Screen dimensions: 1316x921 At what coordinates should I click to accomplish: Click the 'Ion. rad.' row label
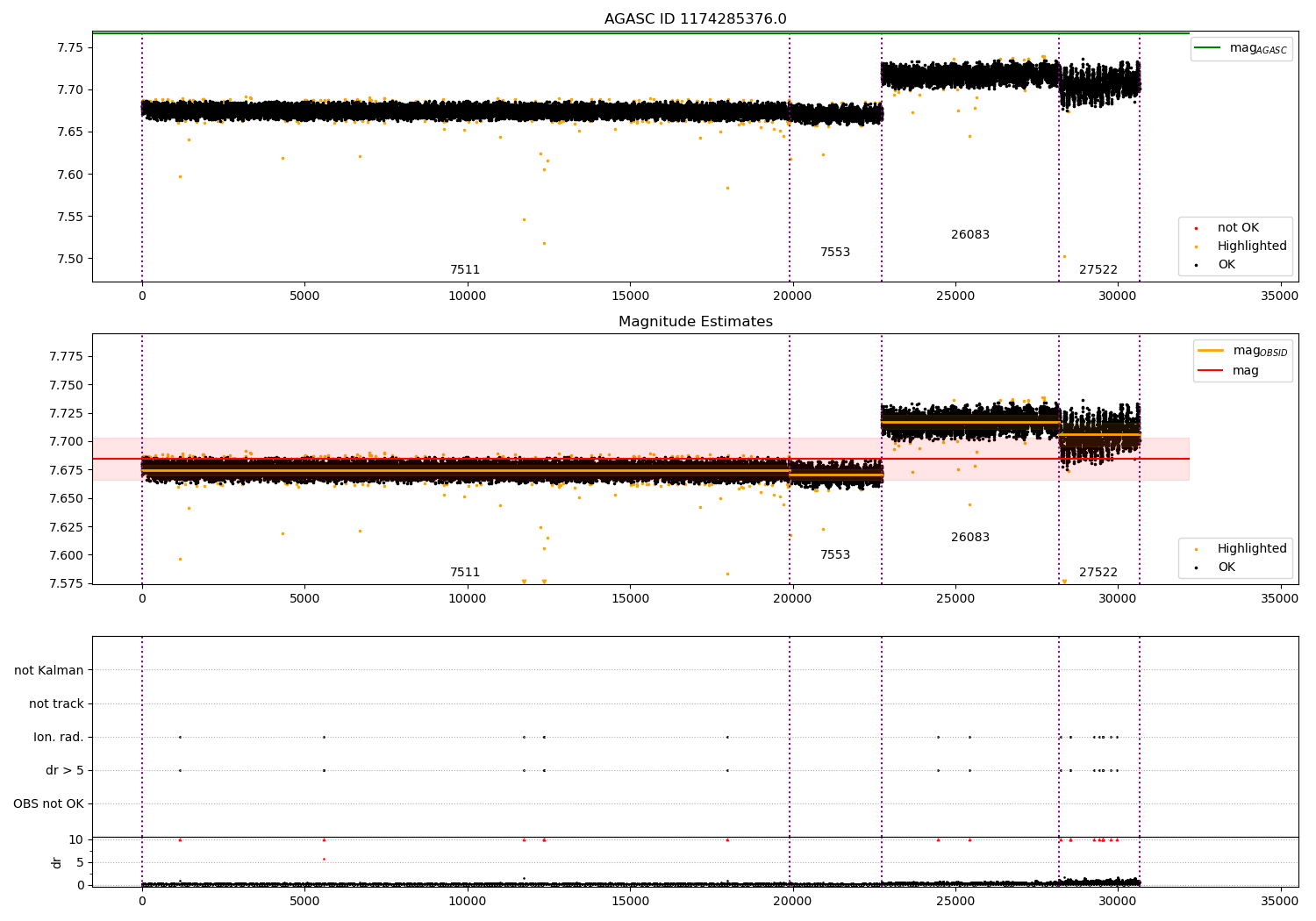pyautogui.click(x=59, y=737)
